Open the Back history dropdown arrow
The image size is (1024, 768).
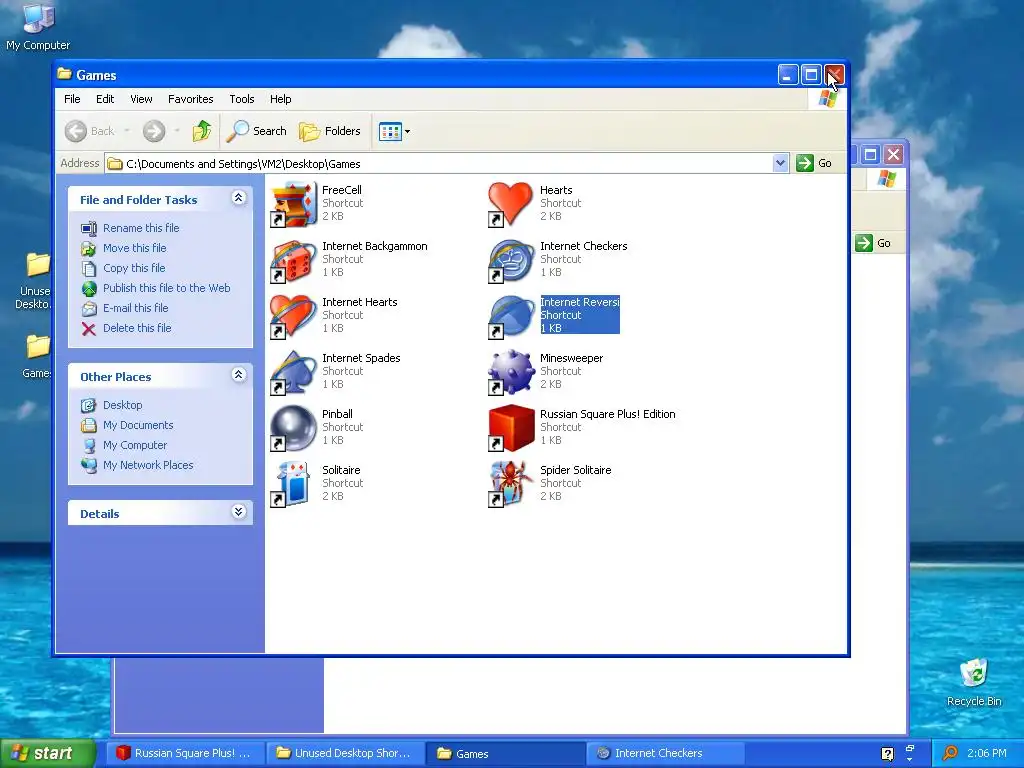pyautogui.click(x=127, y=131)
